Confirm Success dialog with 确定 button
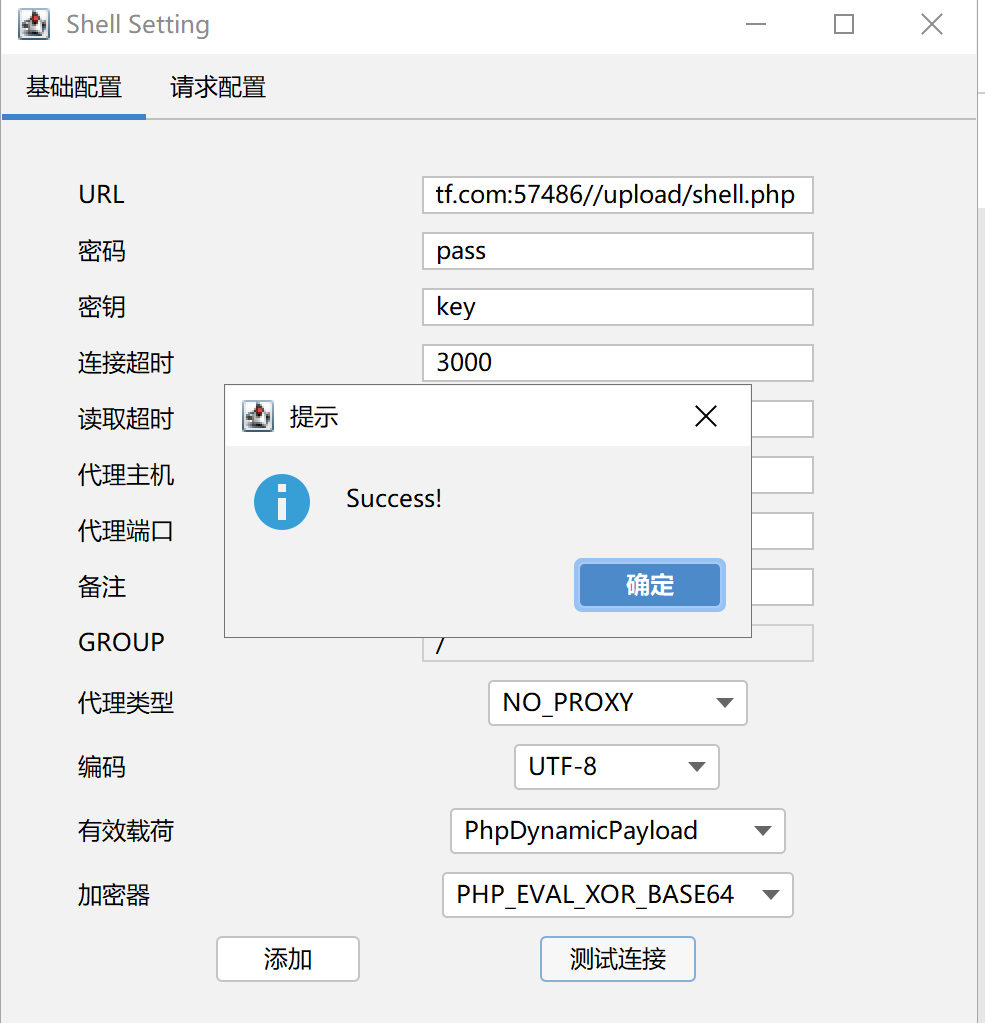The height and width of the screenshot is (1023, 985). tap(650, 585)
